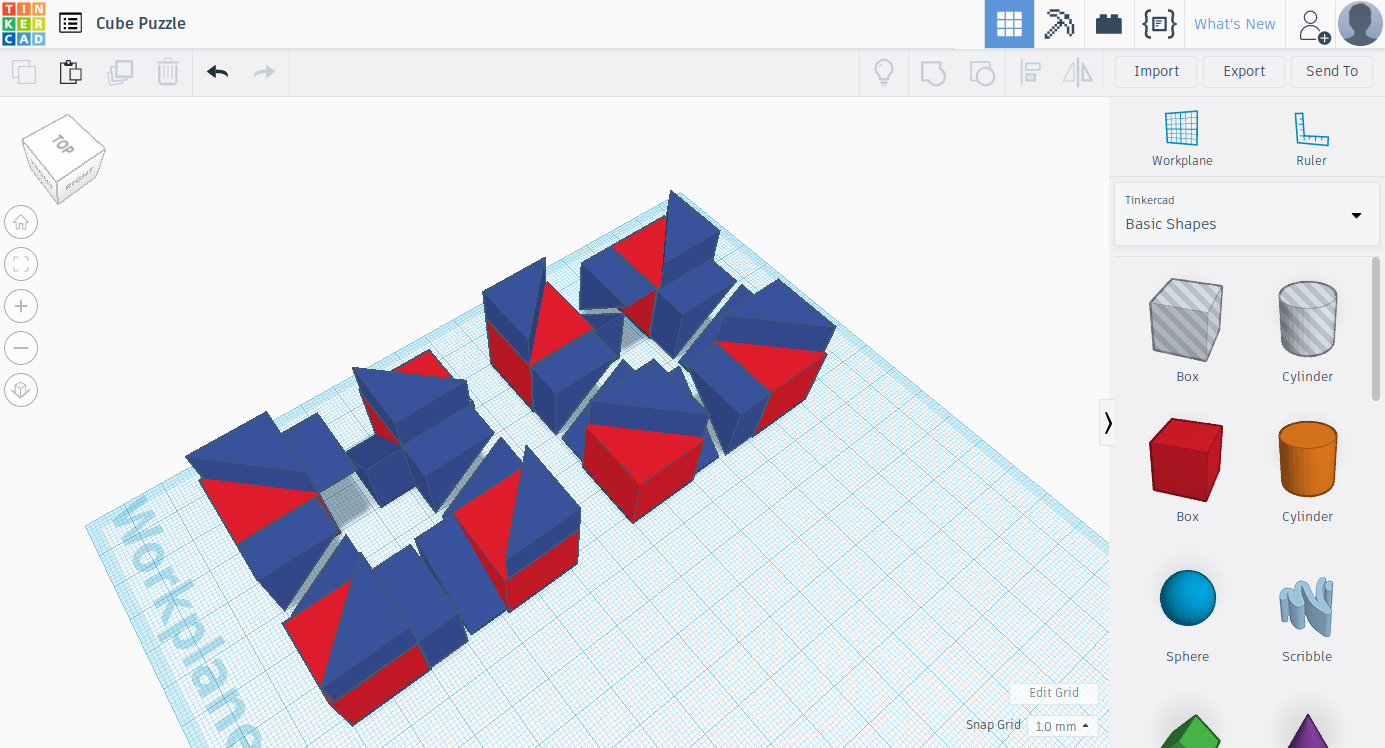Click the Zoom in plus button
The width and height of the screenshot is (1385, 748).
click(x=21, y=306)
